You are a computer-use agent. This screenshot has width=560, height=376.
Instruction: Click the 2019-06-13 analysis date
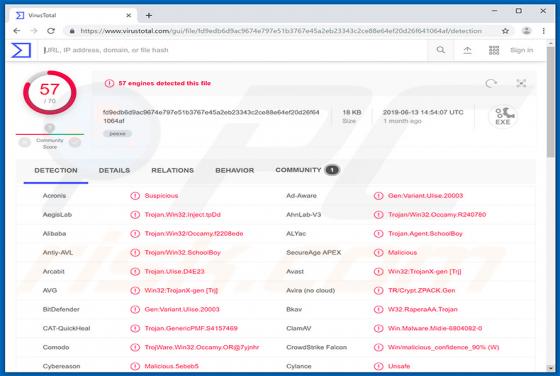pos(423,112)
